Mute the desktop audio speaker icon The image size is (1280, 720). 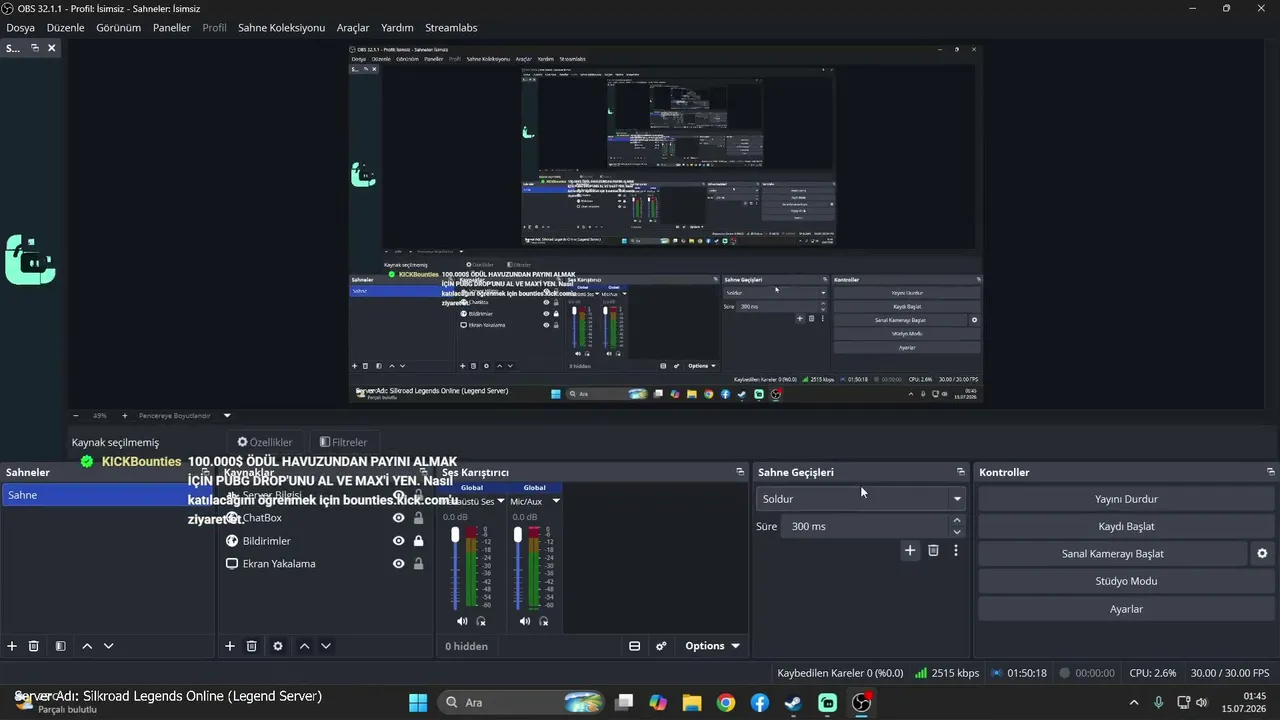462,621
